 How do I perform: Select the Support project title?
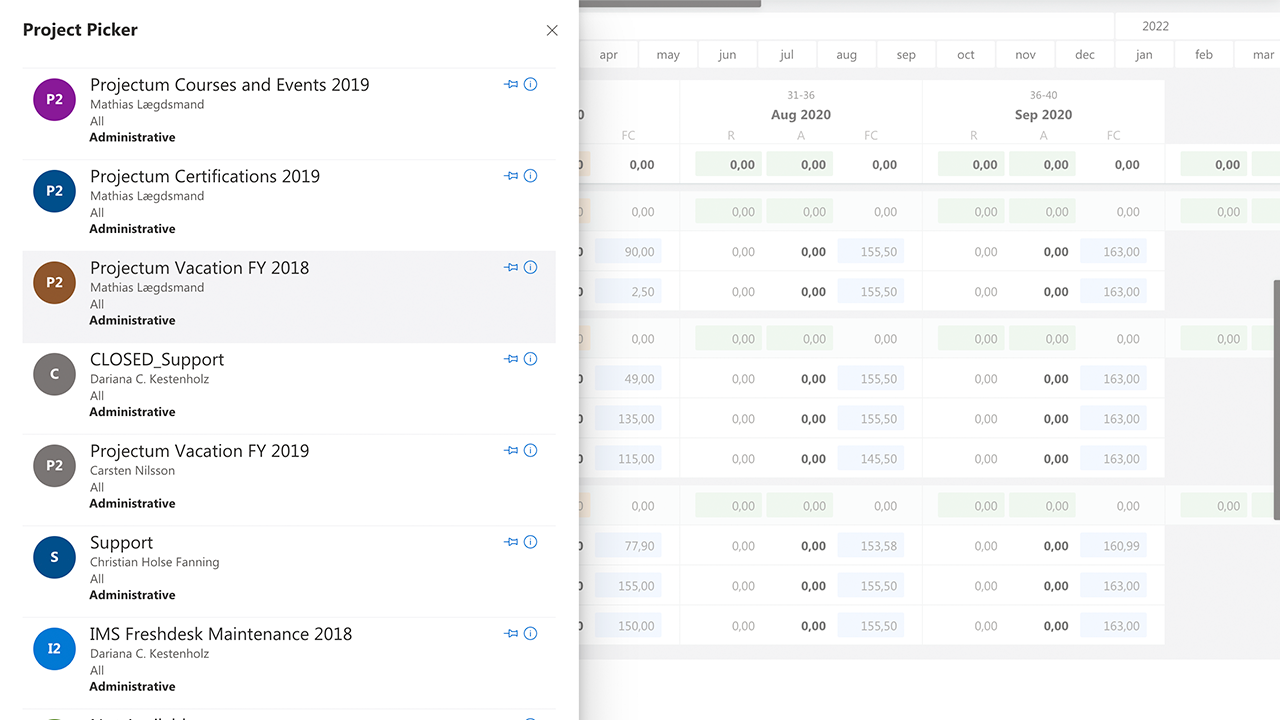(x=121, y=543)
